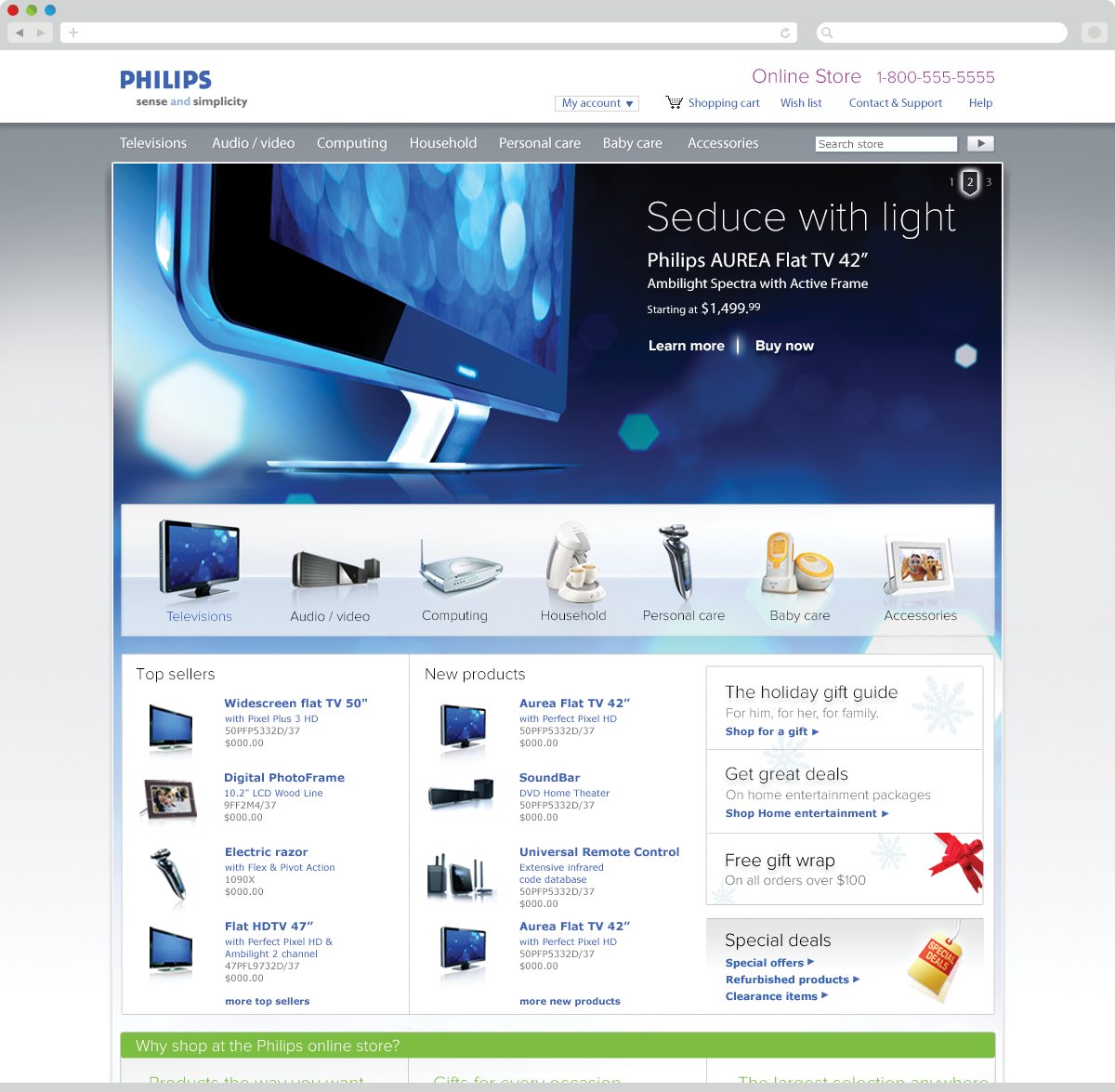
Task: Open the shopping cart icon
Action: (675, 102)
